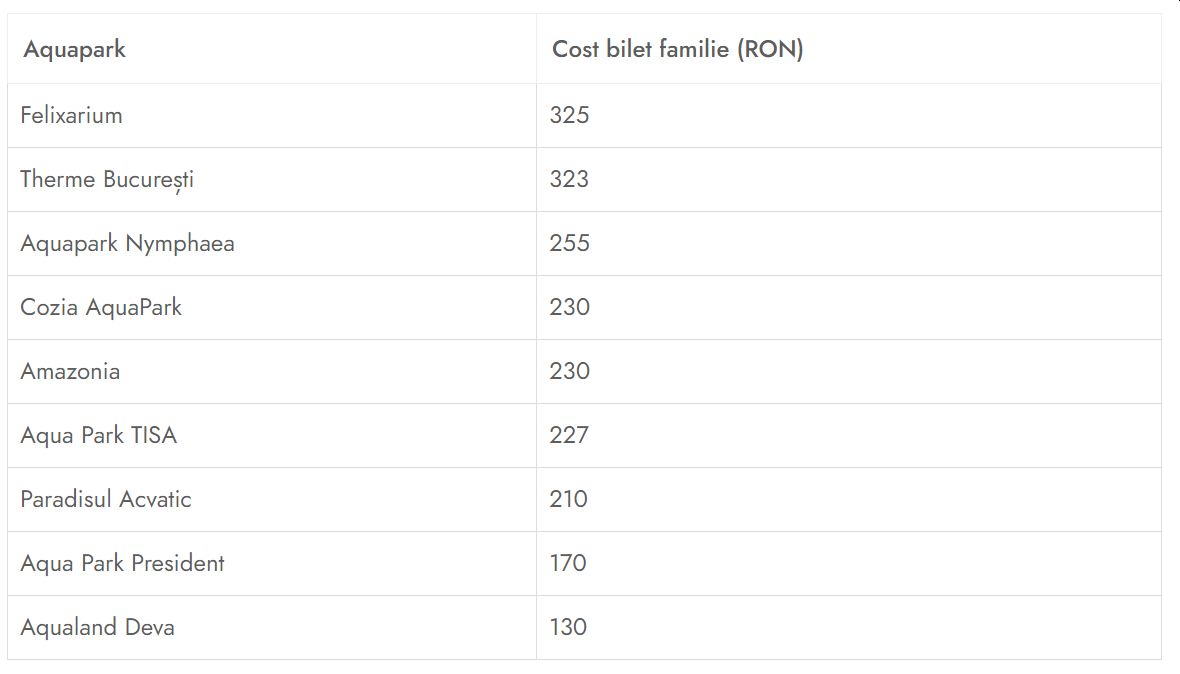Select the 323 cost value
The image size is (1180, 674).
570,179
